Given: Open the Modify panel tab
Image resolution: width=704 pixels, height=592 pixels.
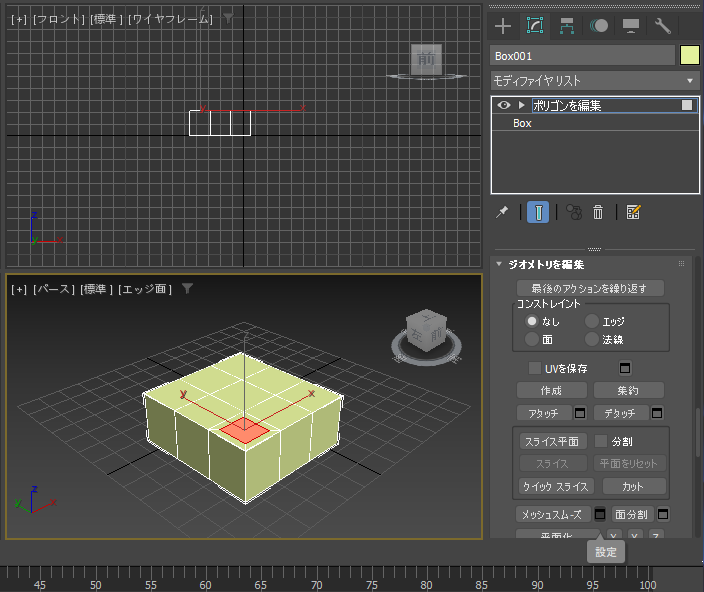Looking at the screenshot, I should tap(535, 26).
